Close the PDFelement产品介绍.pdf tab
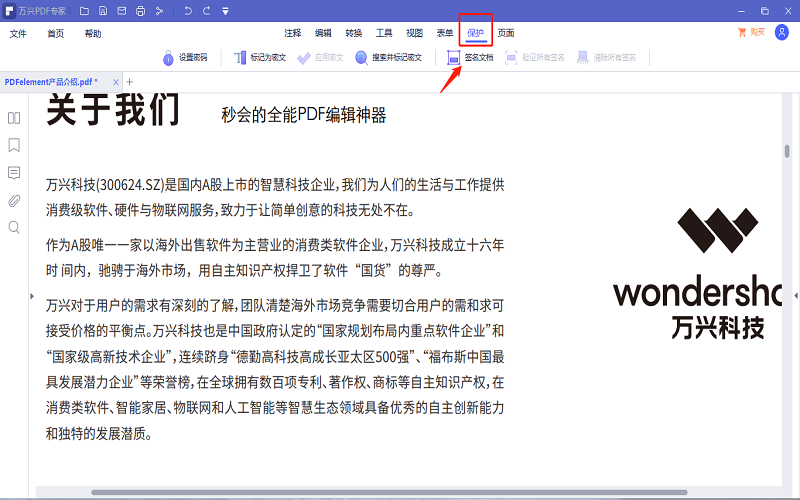The image size is (800, 500). click(115, 81)
